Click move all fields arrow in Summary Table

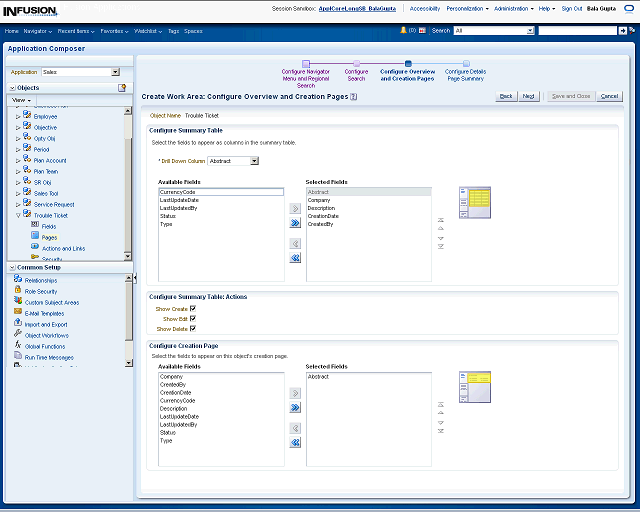(x=295, y=224)
